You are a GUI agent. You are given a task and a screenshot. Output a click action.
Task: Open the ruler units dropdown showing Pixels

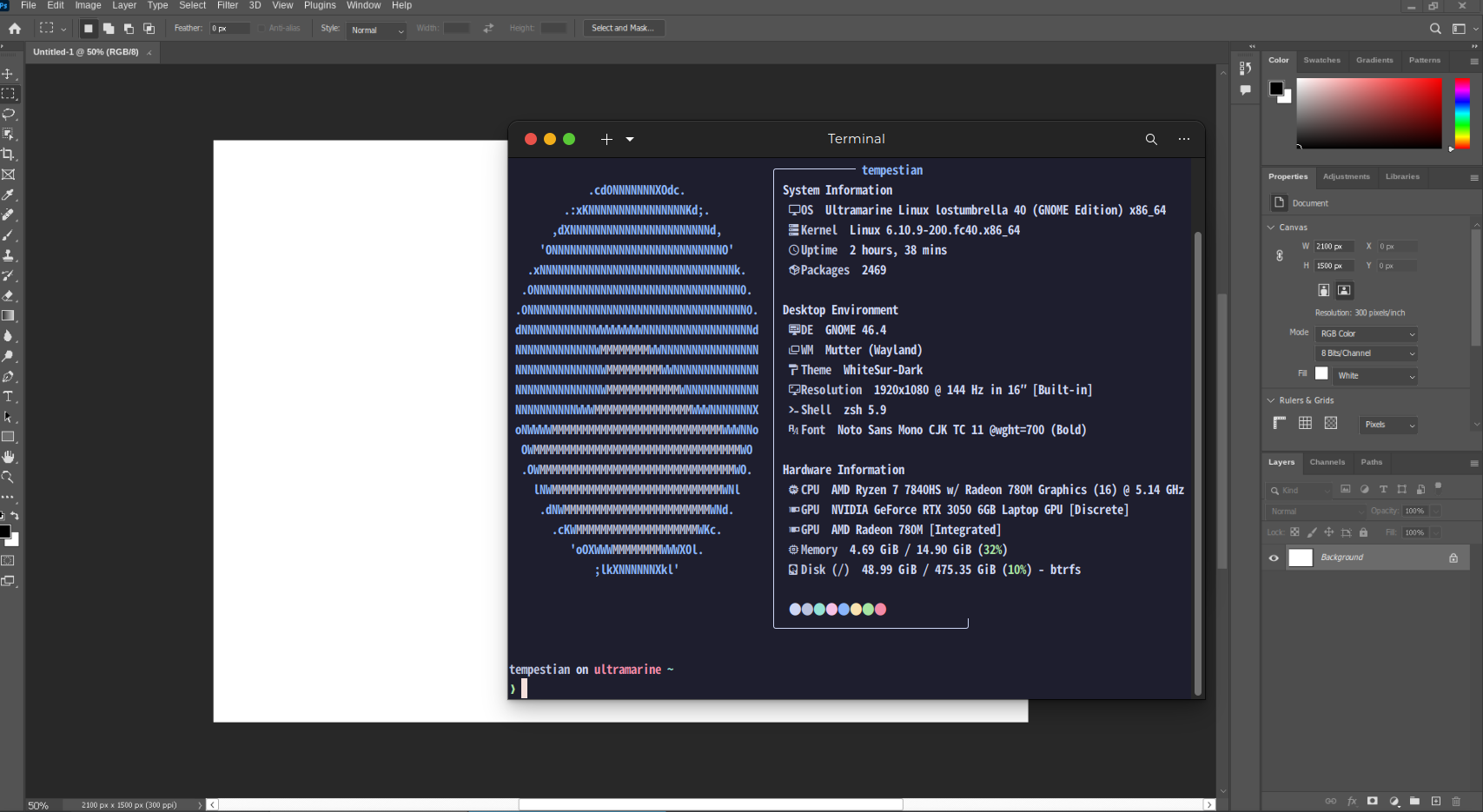(x=1388, y=425)
